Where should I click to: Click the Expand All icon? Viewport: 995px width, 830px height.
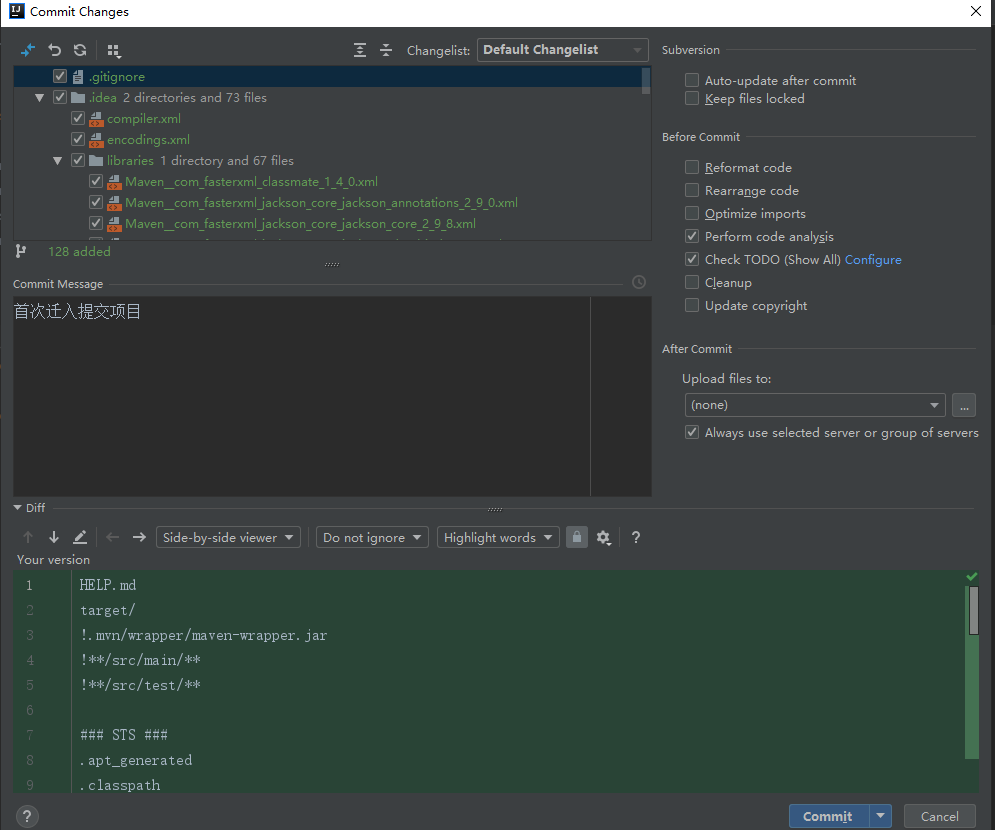(360, 50)
